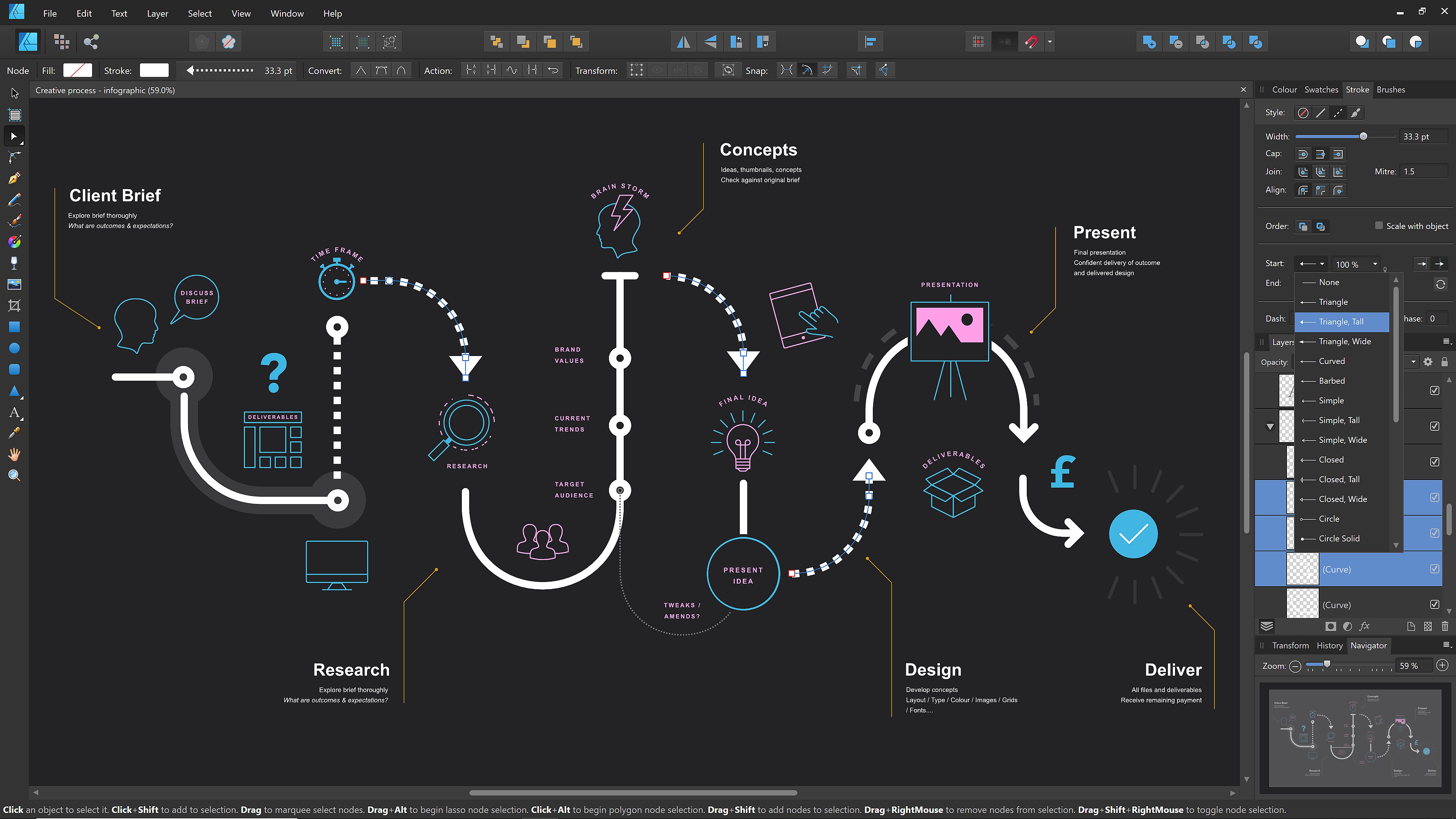Select the Ellipse tool
Image resolution: width=1456 pixels, height=819 pixels.
(14, 348)
